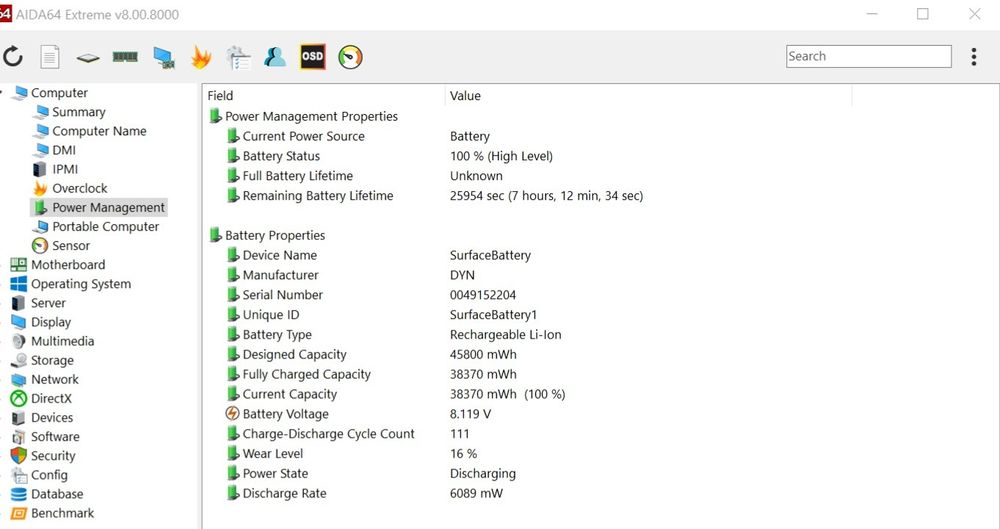The width and height of the screenshot is (1000, 529).
Task: Open the Summary page
Action: click(x=78, y=112)
